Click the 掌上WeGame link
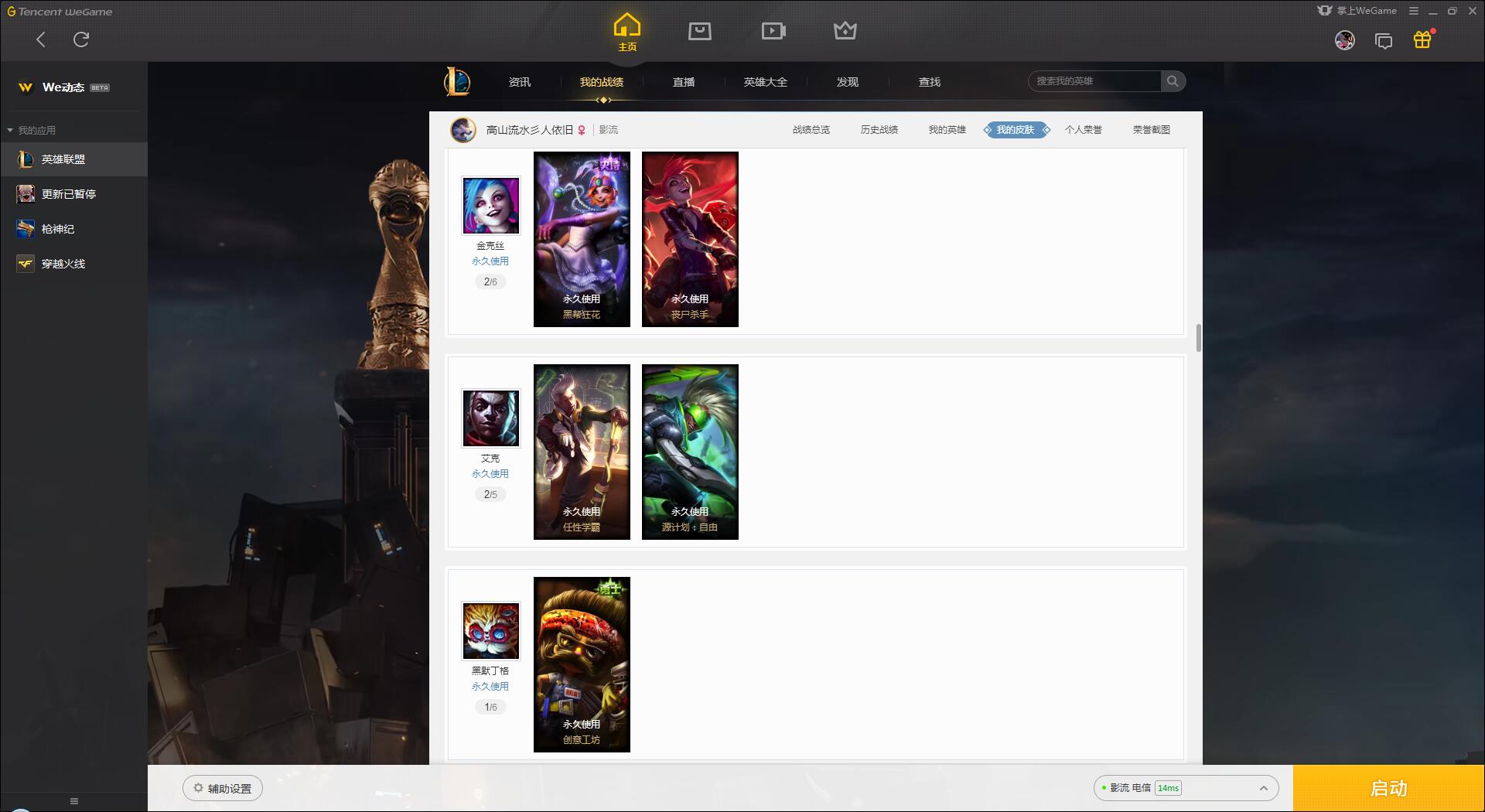1485x812 pixels. pyautogui.click(x=1358, y=11)
